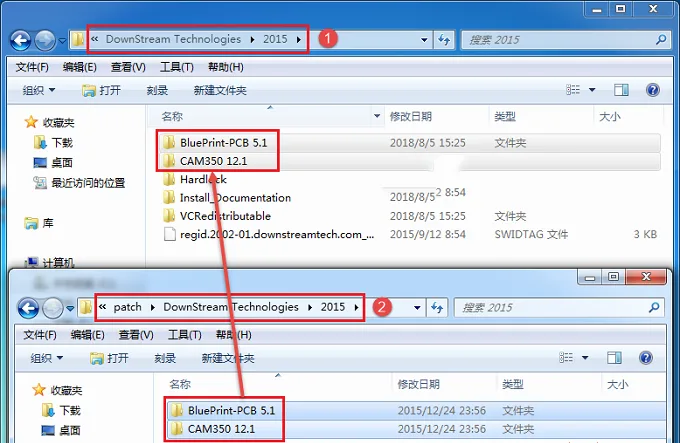Click Refresh button in patch window address bar
The height and width of the screenshot is (443, 680).
(x=437, y=308)
